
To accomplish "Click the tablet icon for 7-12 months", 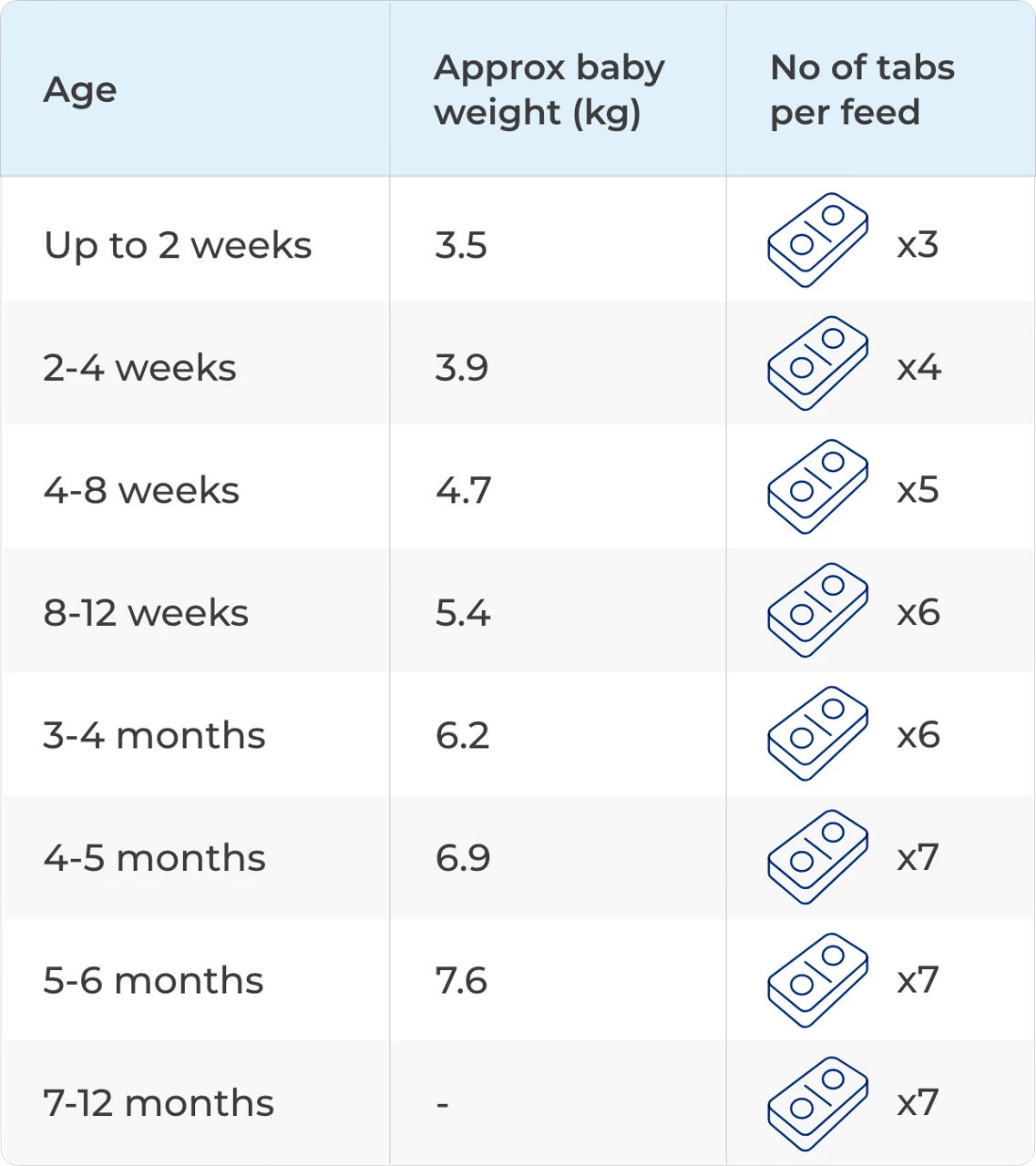I will pos(817,1103).
